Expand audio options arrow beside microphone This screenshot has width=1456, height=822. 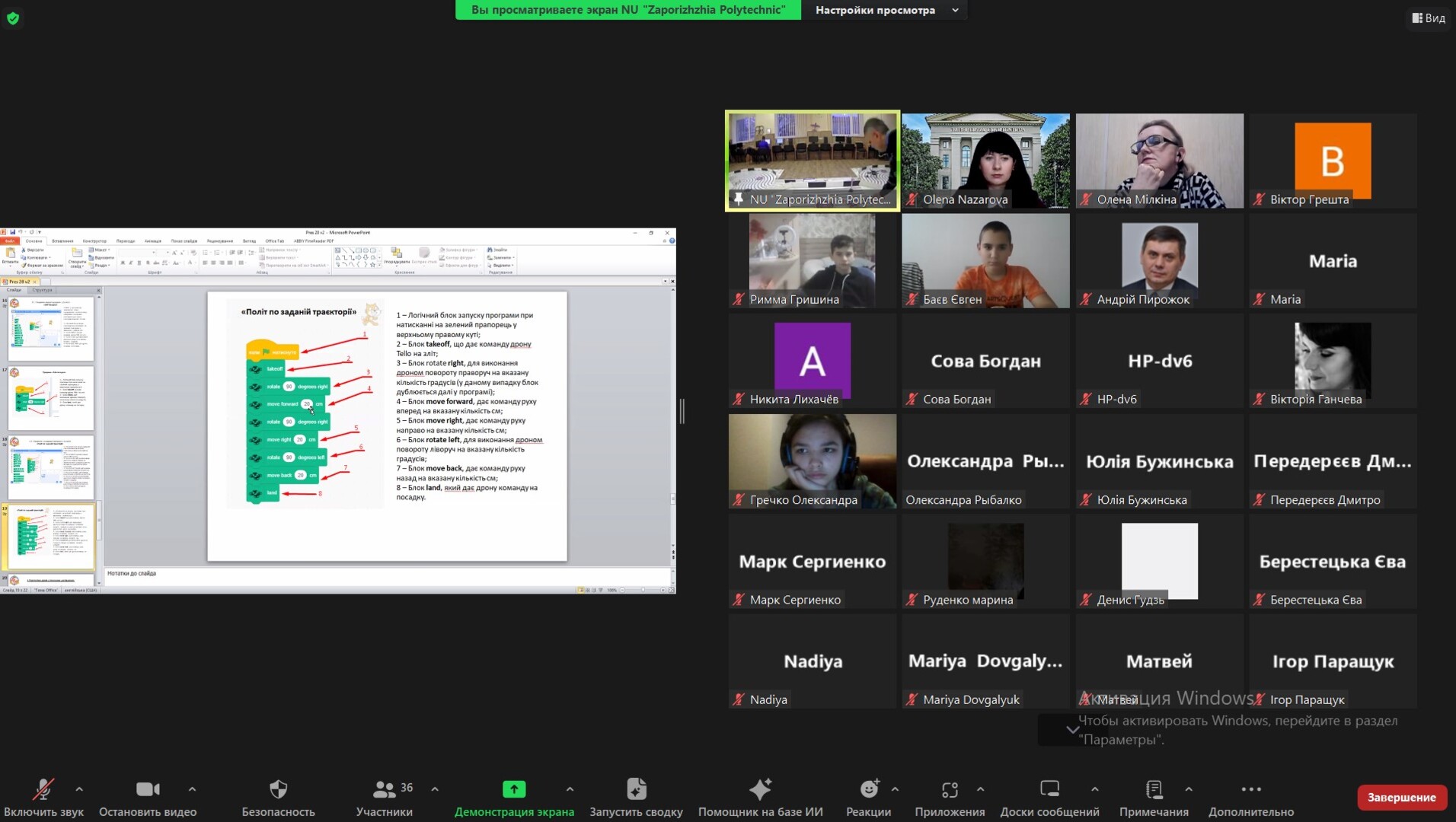click(x=79, y=789)
